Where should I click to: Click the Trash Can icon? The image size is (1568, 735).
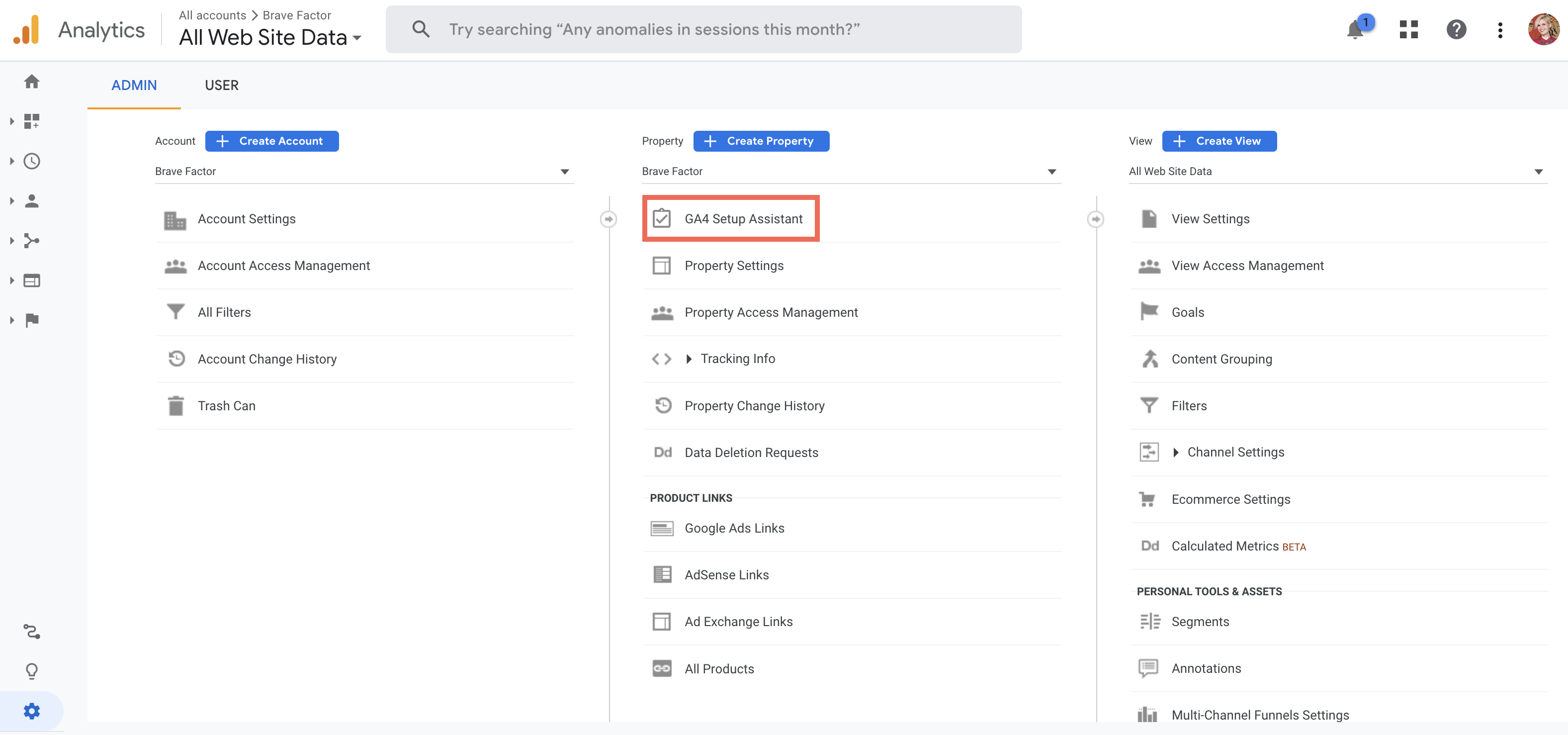pyautogui.click(x=175, y=406)
